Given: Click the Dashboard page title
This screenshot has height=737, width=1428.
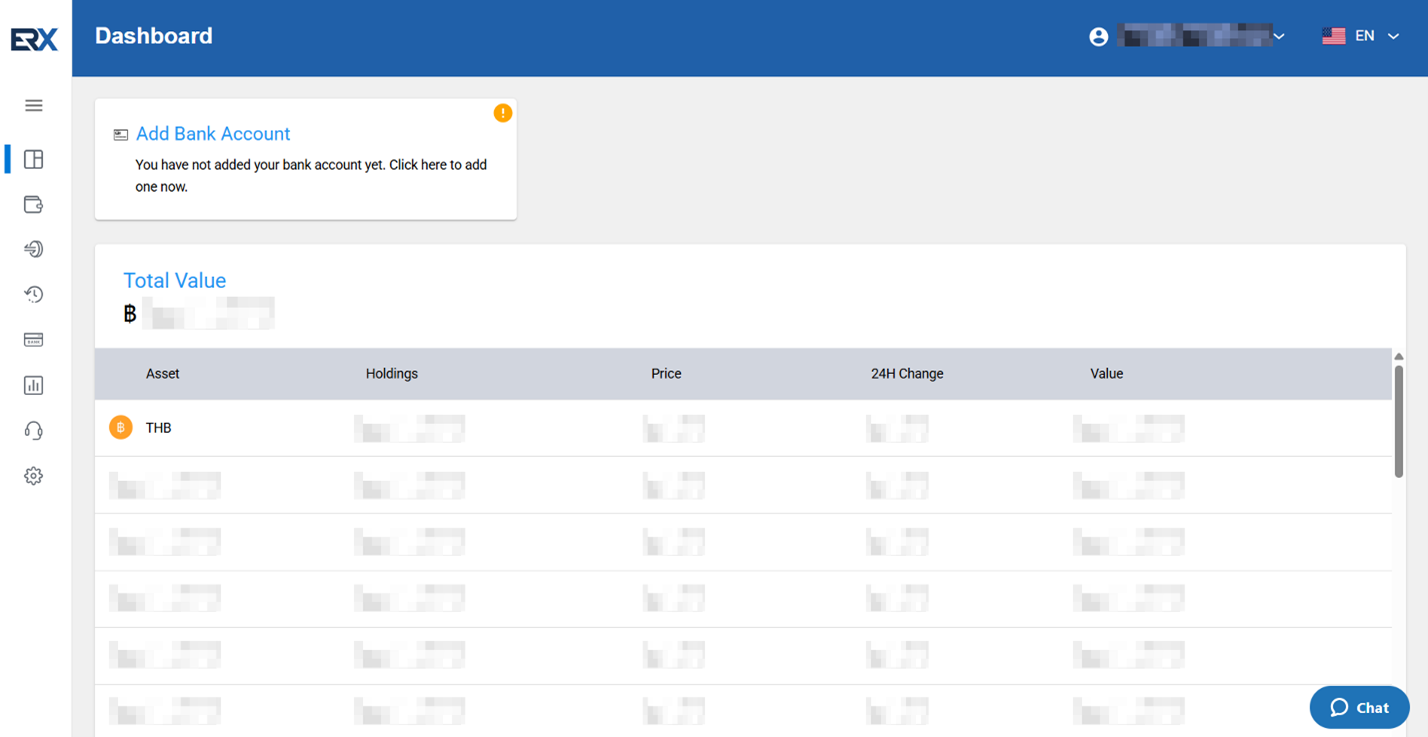Looking at the screenshot, I should (154, 36).
